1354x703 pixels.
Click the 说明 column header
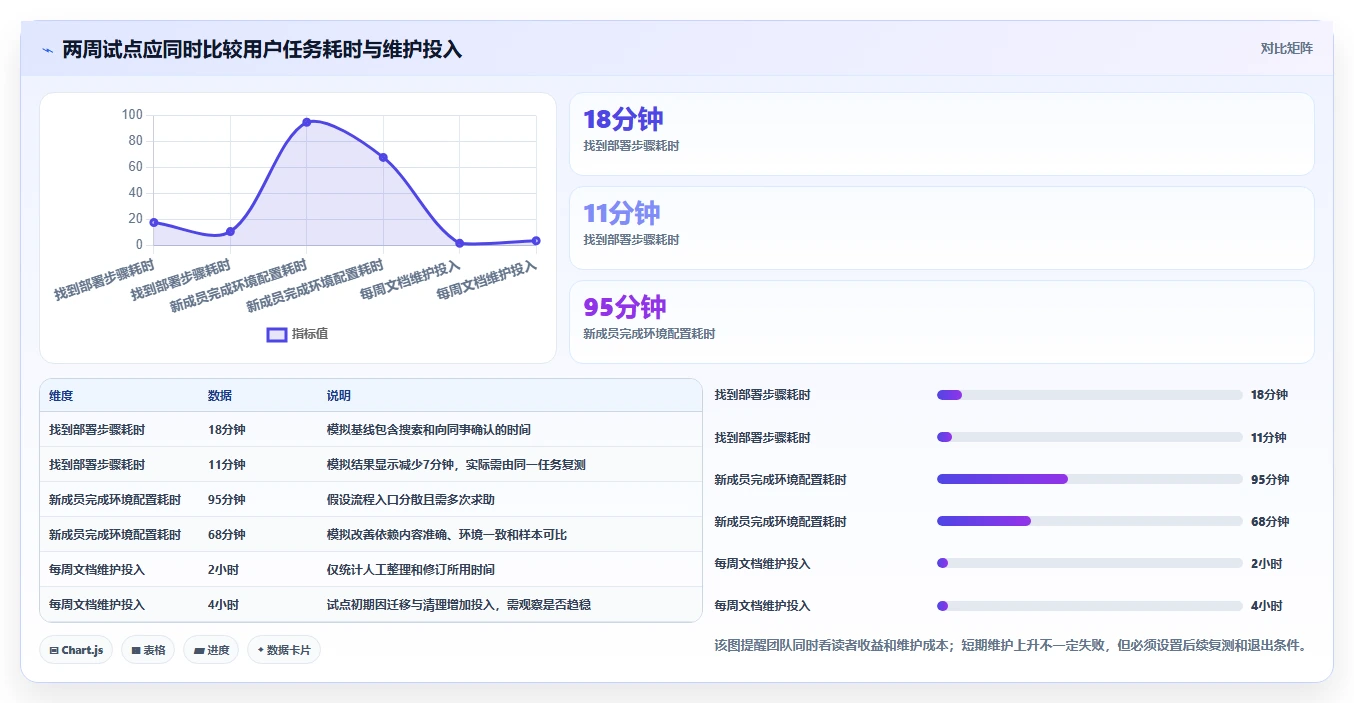coord(339,396)
